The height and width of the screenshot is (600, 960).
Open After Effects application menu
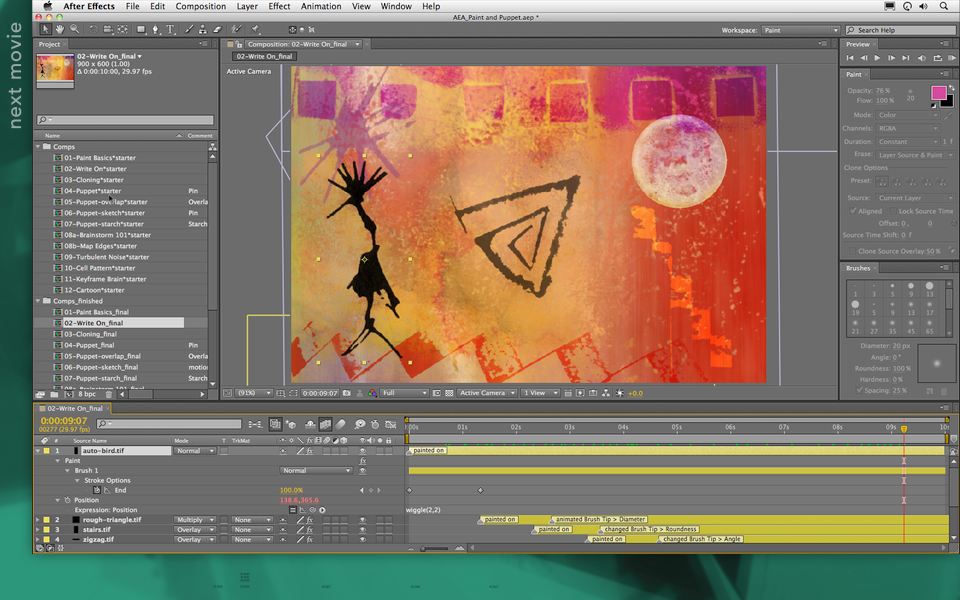89,6
